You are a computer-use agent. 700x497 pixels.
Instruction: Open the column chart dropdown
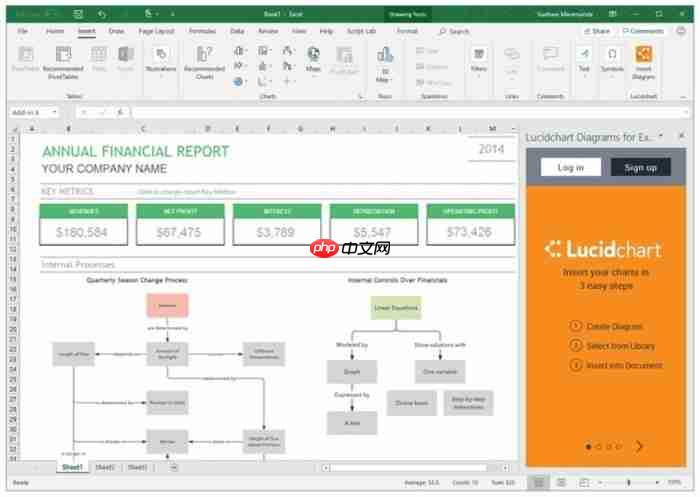[x=239, y=51]
